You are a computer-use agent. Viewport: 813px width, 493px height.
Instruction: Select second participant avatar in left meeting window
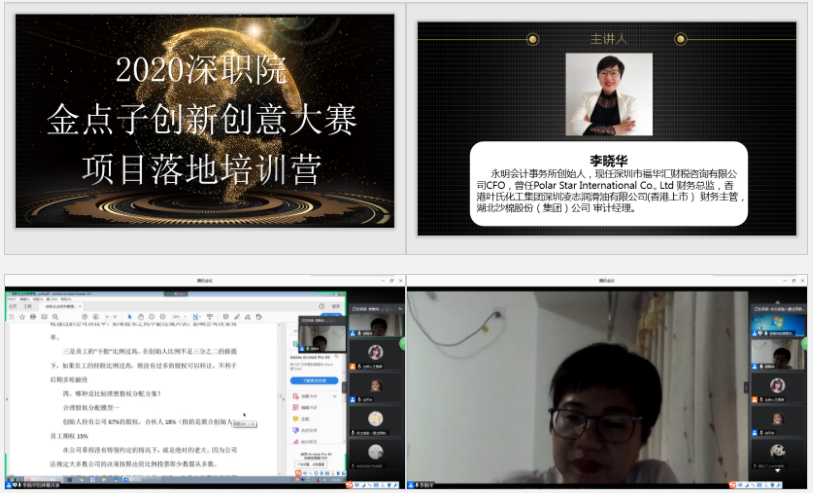(376, 353)
